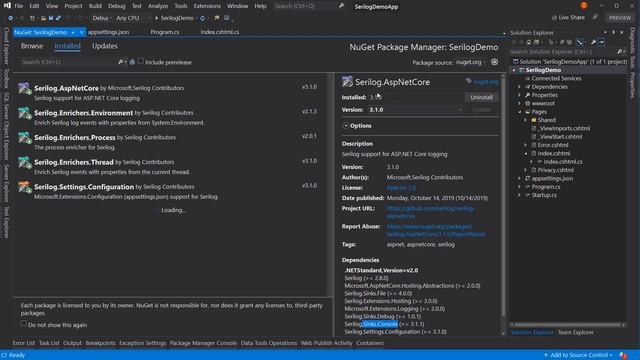Screen dimensions: 640x360
Task: Click the Save All toolbar icon
Action: coord(58,18)
